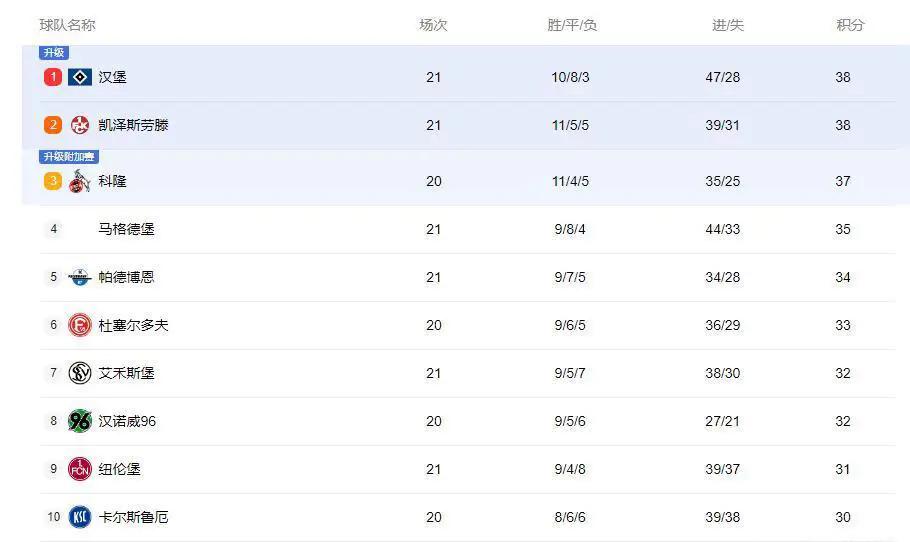The width and height of the screenshot is (910, 542).
Task: Click the 升级 promotion tag
Action: click(x=54, y=53)
